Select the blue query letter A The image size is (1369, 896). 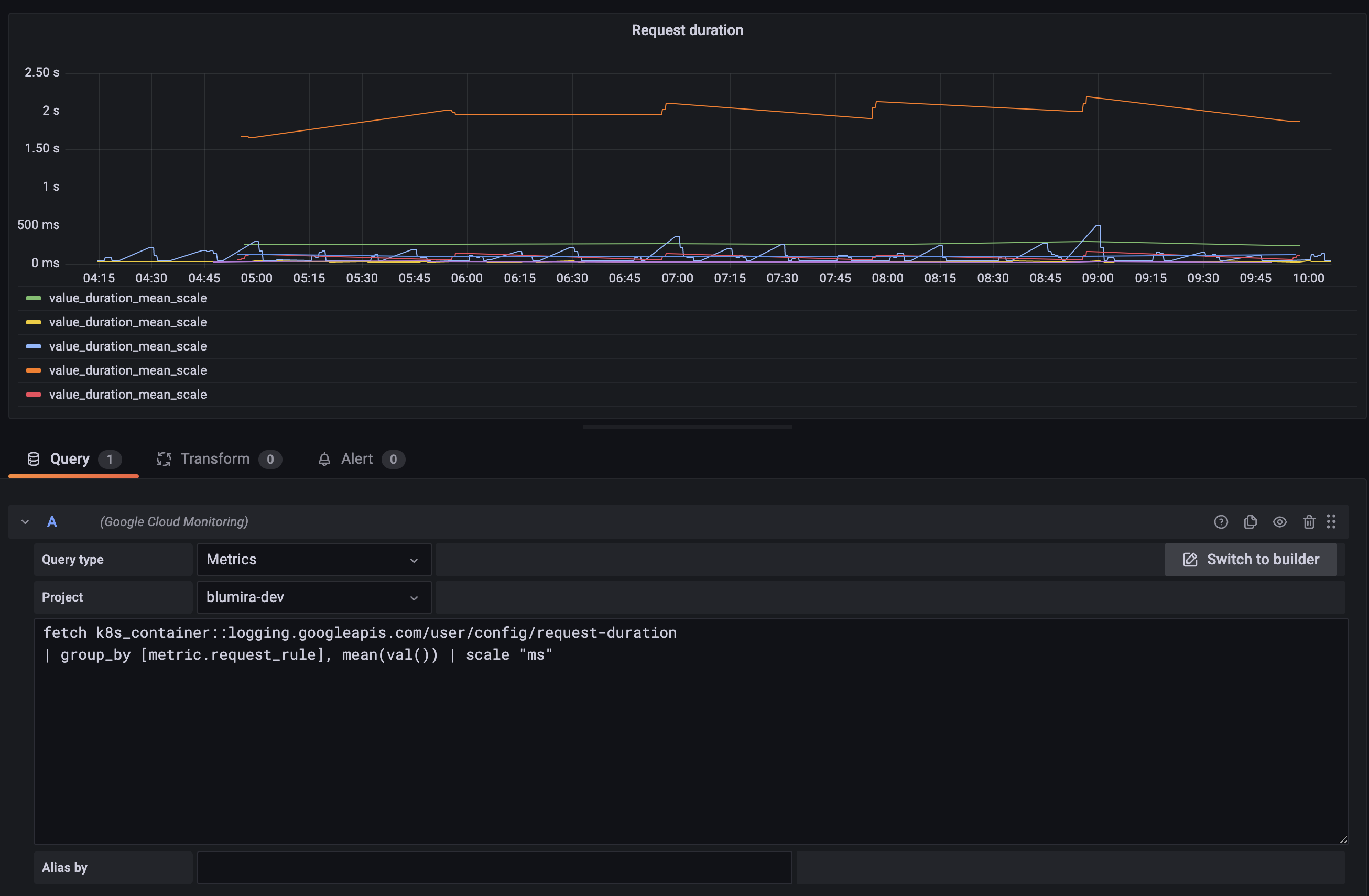[x=52, y=521]
